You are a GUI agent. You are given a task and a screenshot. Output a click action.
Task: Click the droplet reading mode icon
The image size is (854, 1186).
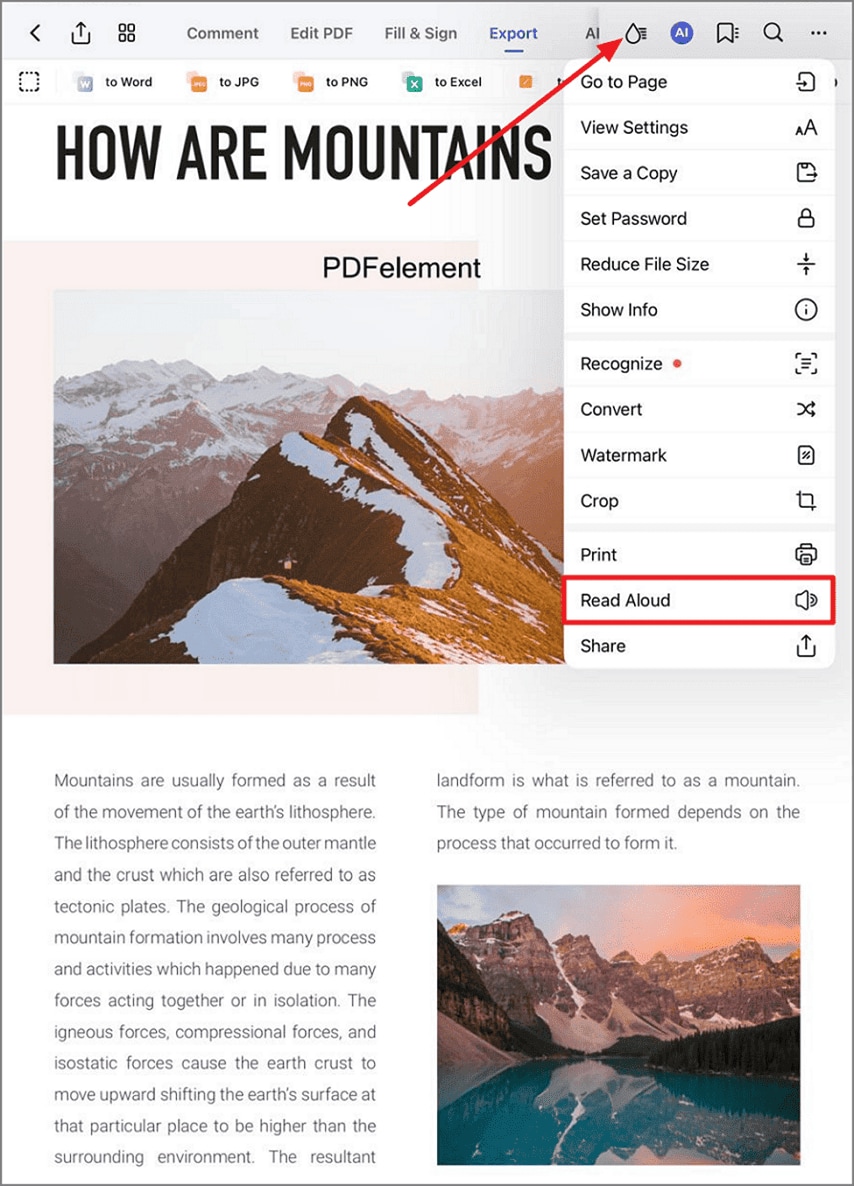point(635,33)
